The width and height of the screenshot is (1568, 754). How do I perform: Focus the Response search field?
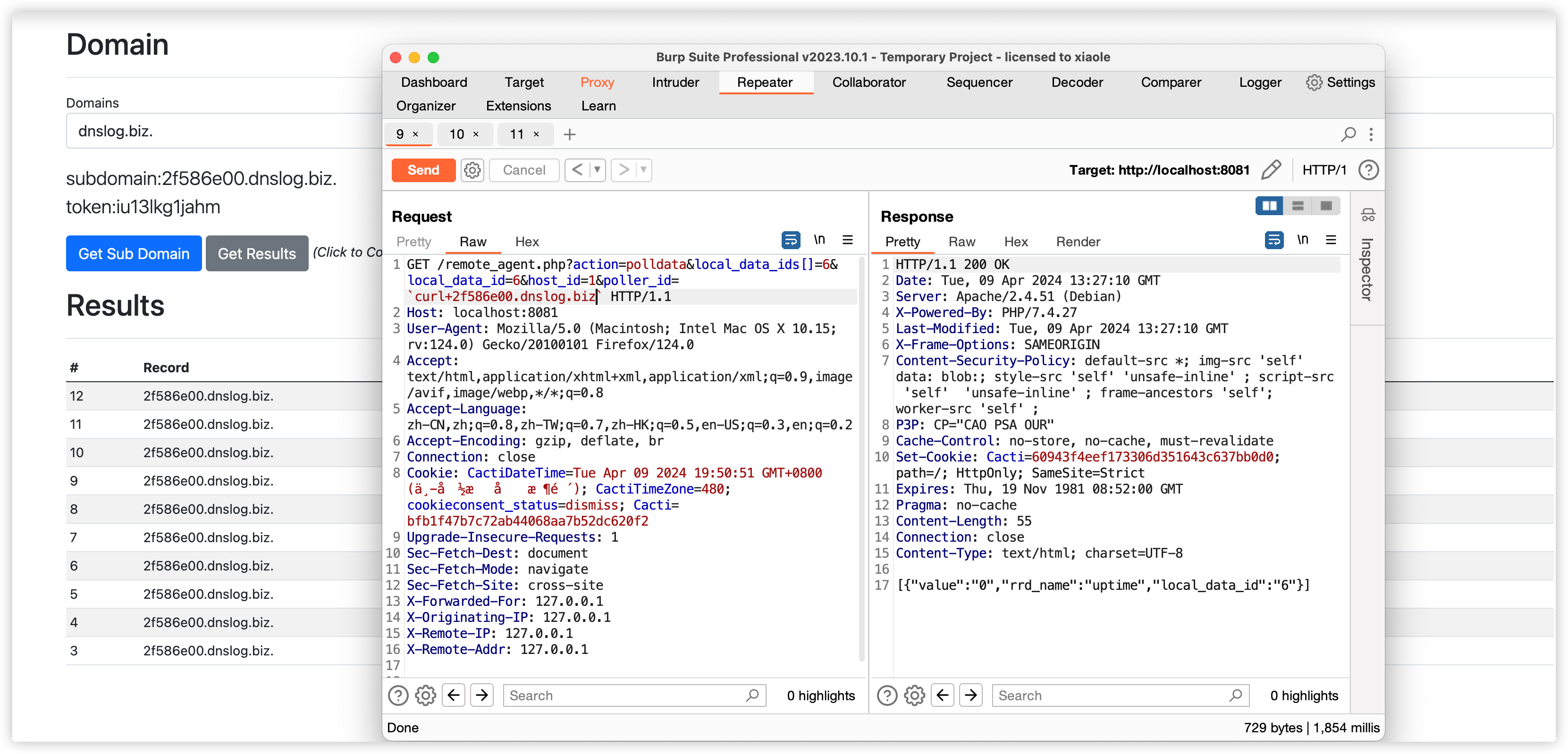(x=1120, y=695)
